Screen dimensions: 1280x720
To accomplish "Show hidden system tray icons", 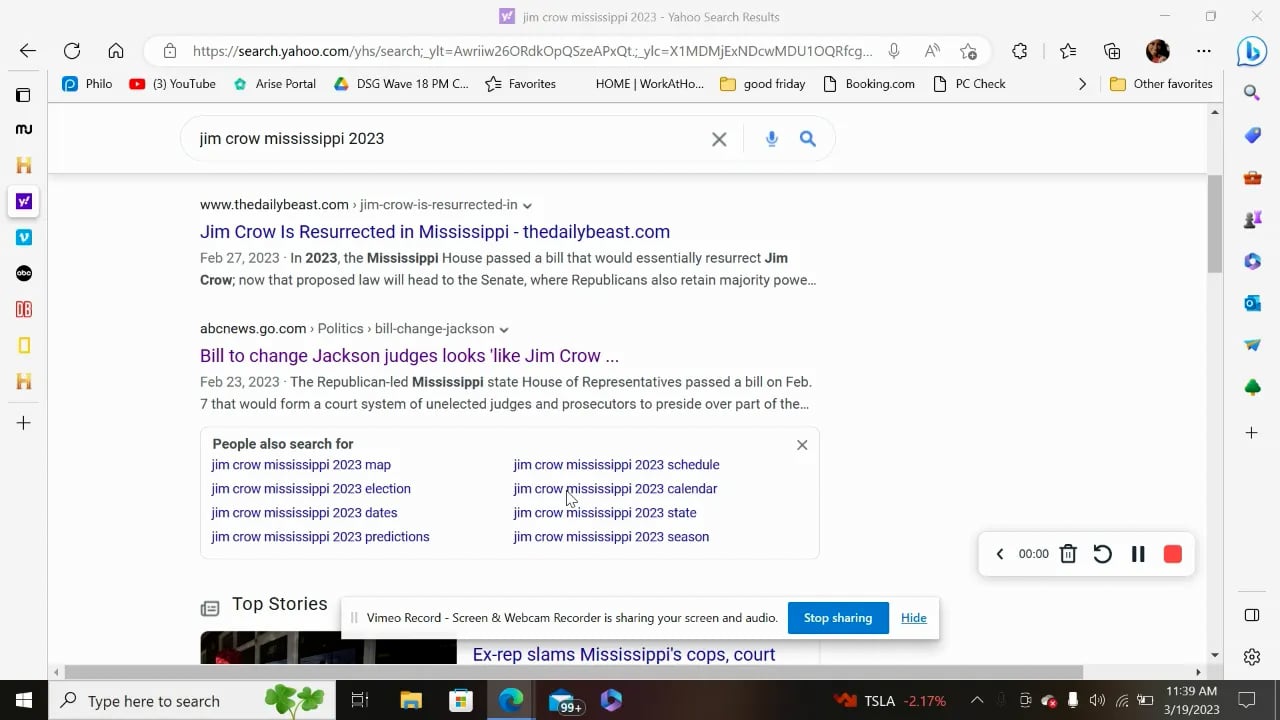I will tap(977, 701).
